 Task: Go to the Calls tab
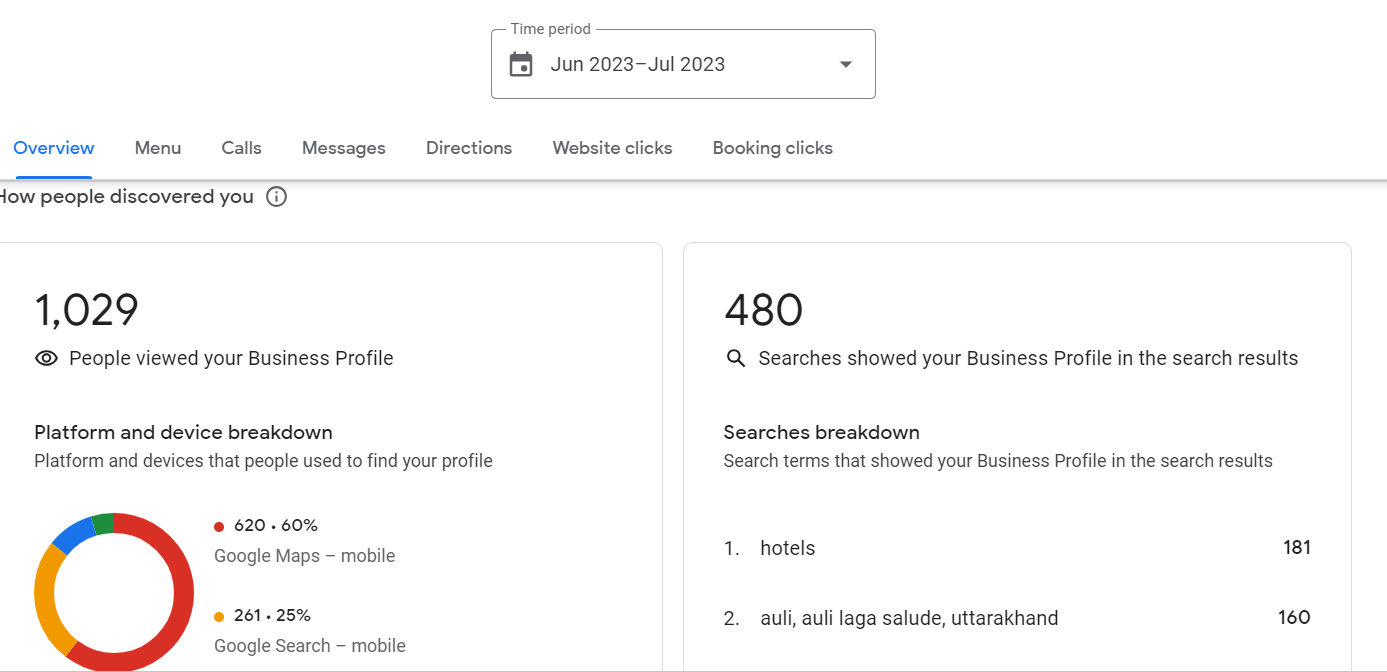(x=241, y=148)
